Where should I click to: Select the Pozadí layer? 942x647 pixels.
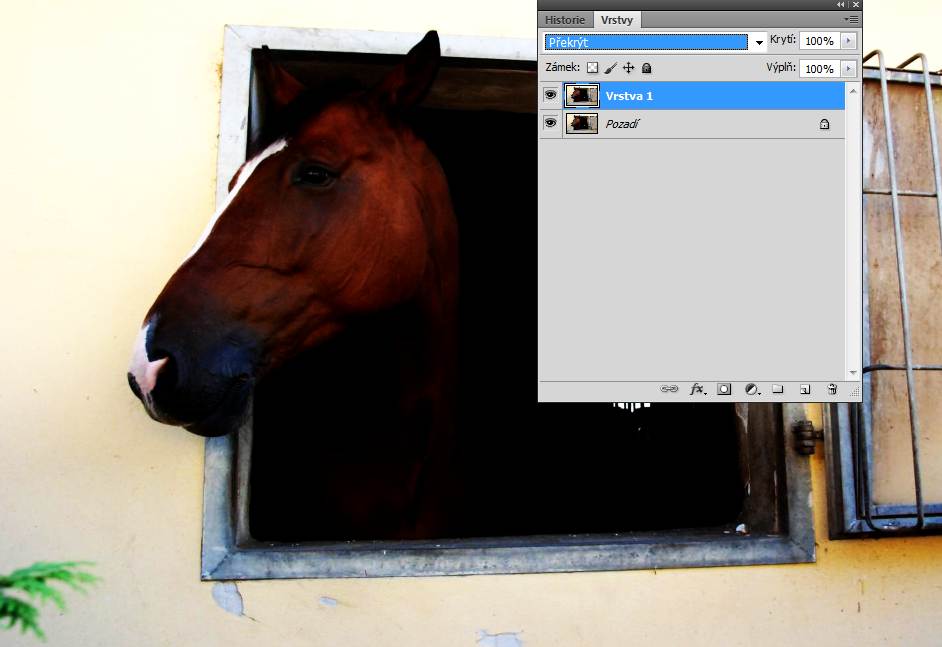[x=700, y=124]
